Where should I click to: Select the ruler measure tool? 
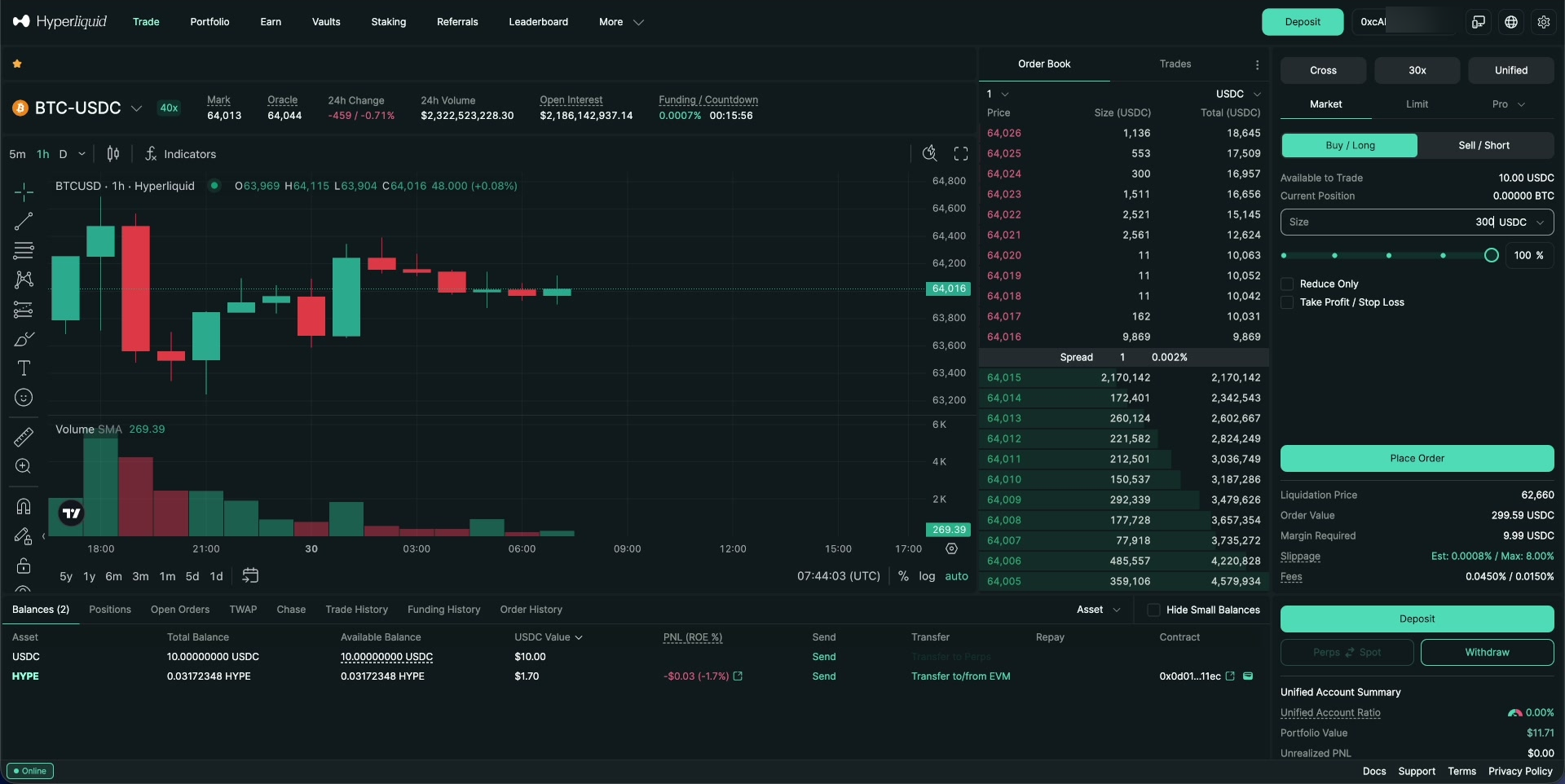pyautogui.click(x=24, y=437)
